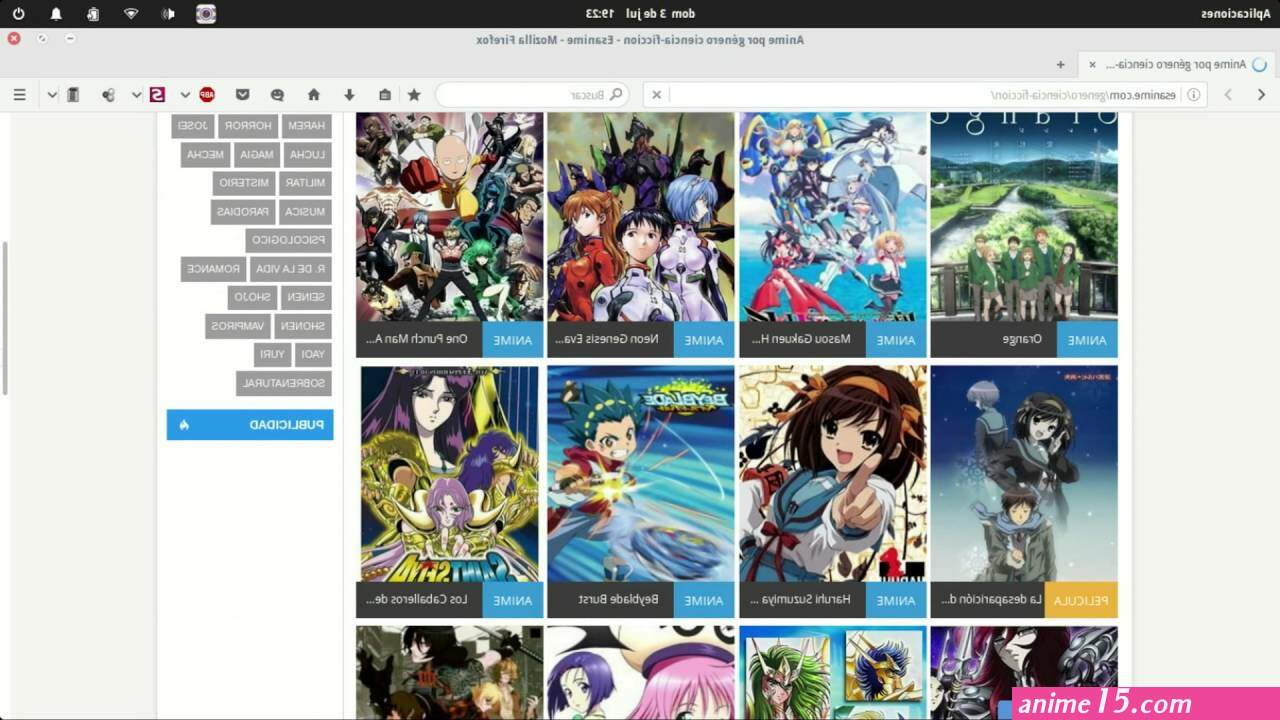The width and height of the screenshot is (1280, 720).
Task: Bookmark this page with the star icon
Action: pyautogui.click(x=414, y=95)
